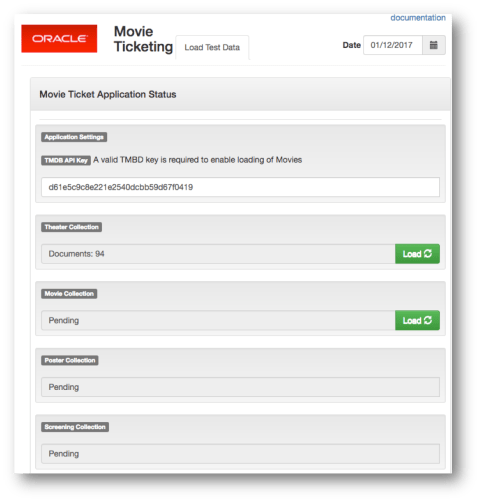480x502 pixels.
Task: Load the Theater Collection
Action: 417,254
